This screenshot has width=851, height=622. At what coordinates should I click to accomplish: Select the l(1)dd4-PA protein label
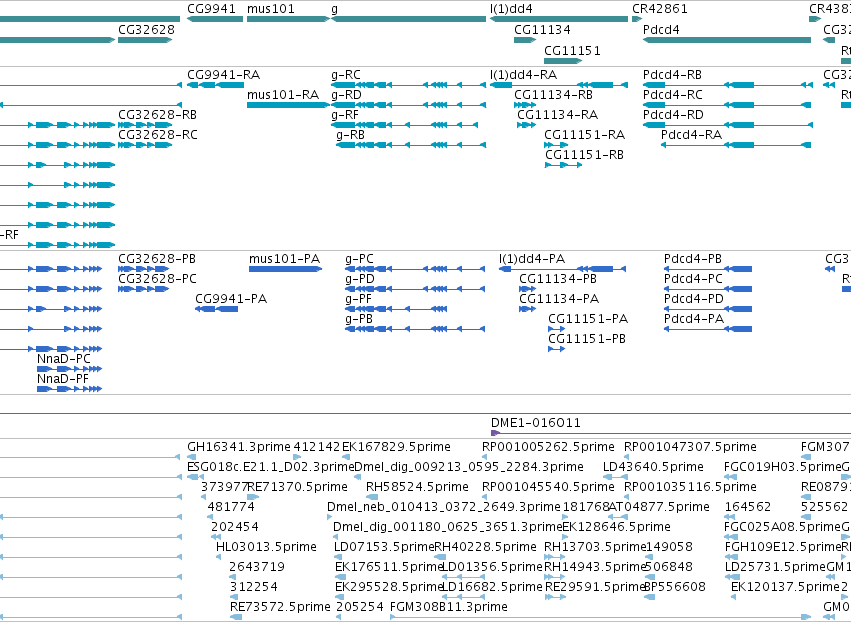(x=532, y=259)
